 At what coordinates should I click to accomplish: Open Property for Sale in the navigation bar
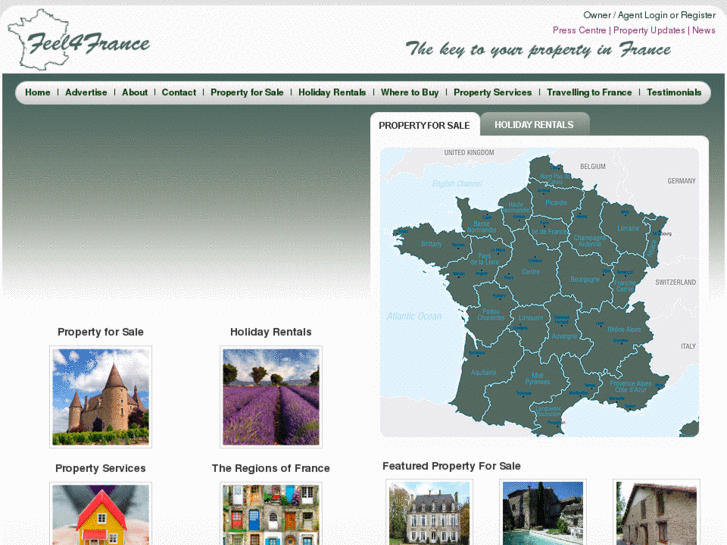[247, 92]
